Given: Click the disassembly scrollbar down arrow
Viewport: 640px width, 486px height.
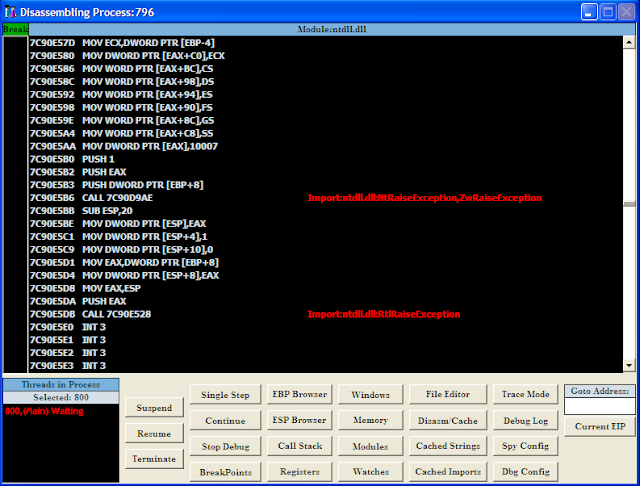Looking at the screenshot, I should tap(629, 365).
